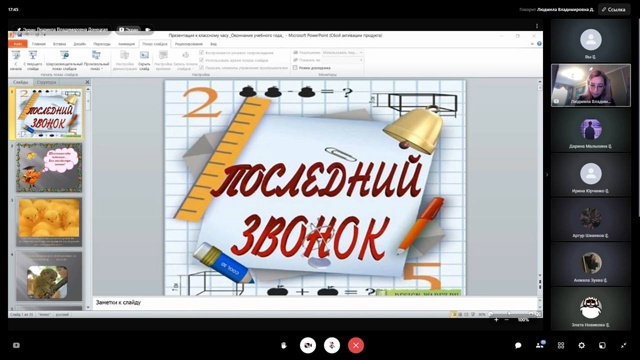Image resolution: width=640 pixels, height=360 pixels.
Task: Open conference settings gear
Action: click(582, 345)
